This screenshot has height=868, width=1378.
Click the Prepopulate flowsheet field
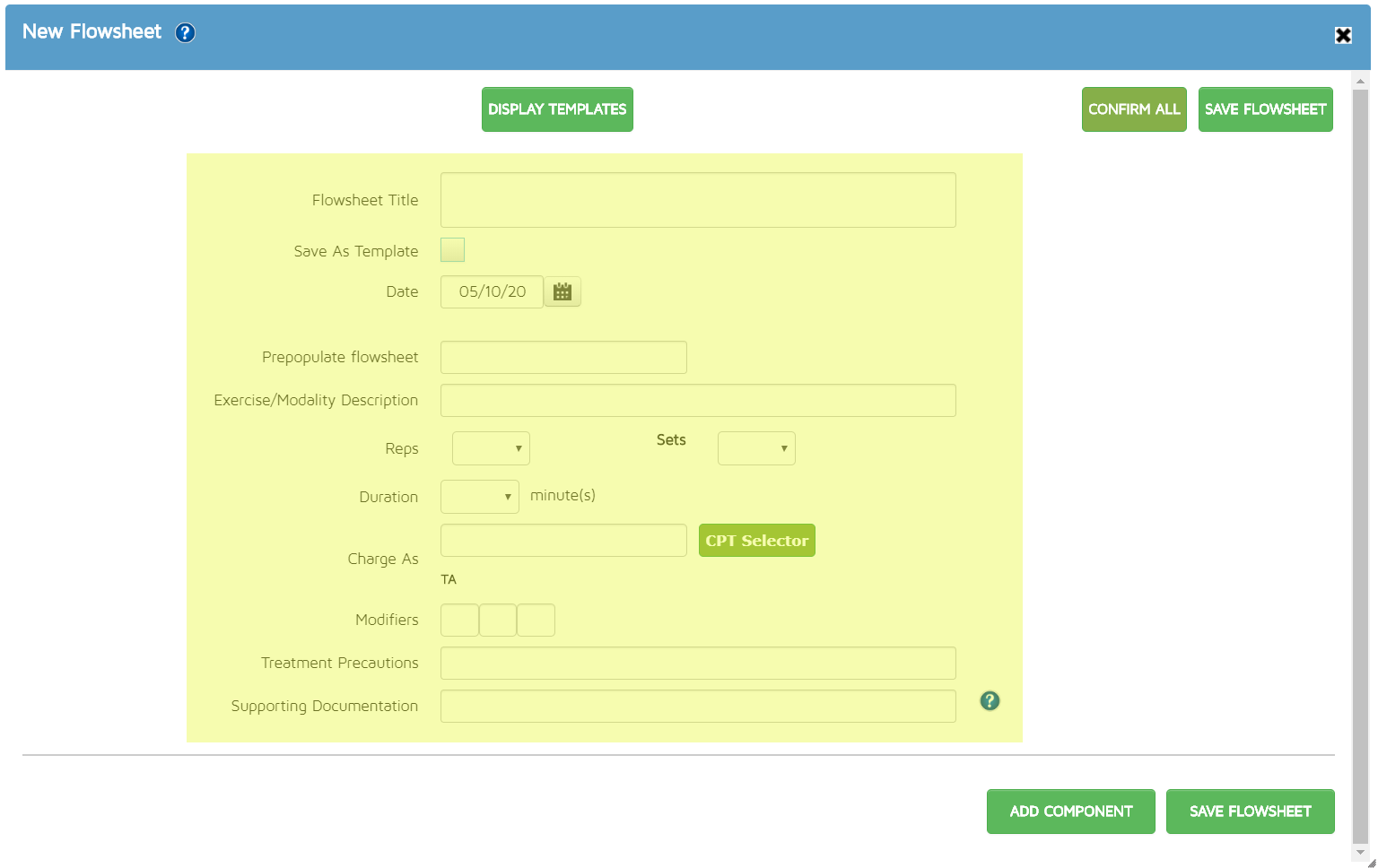563,358
